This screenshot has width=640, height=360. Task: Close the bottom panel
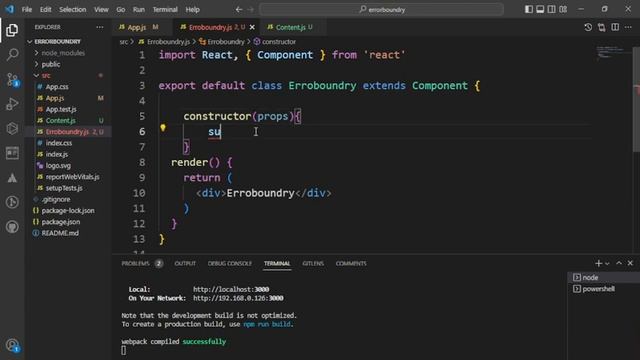(x=630, y=263)
